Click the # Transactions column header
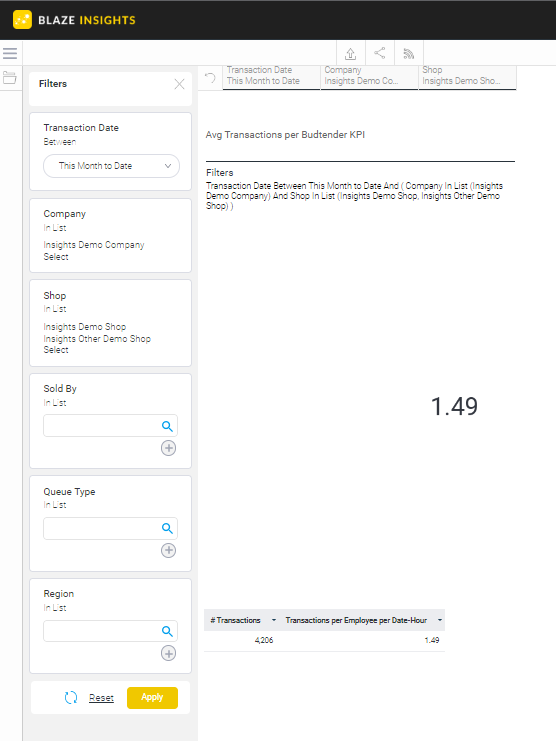556x741 pixels. click(x=235, y=620)
